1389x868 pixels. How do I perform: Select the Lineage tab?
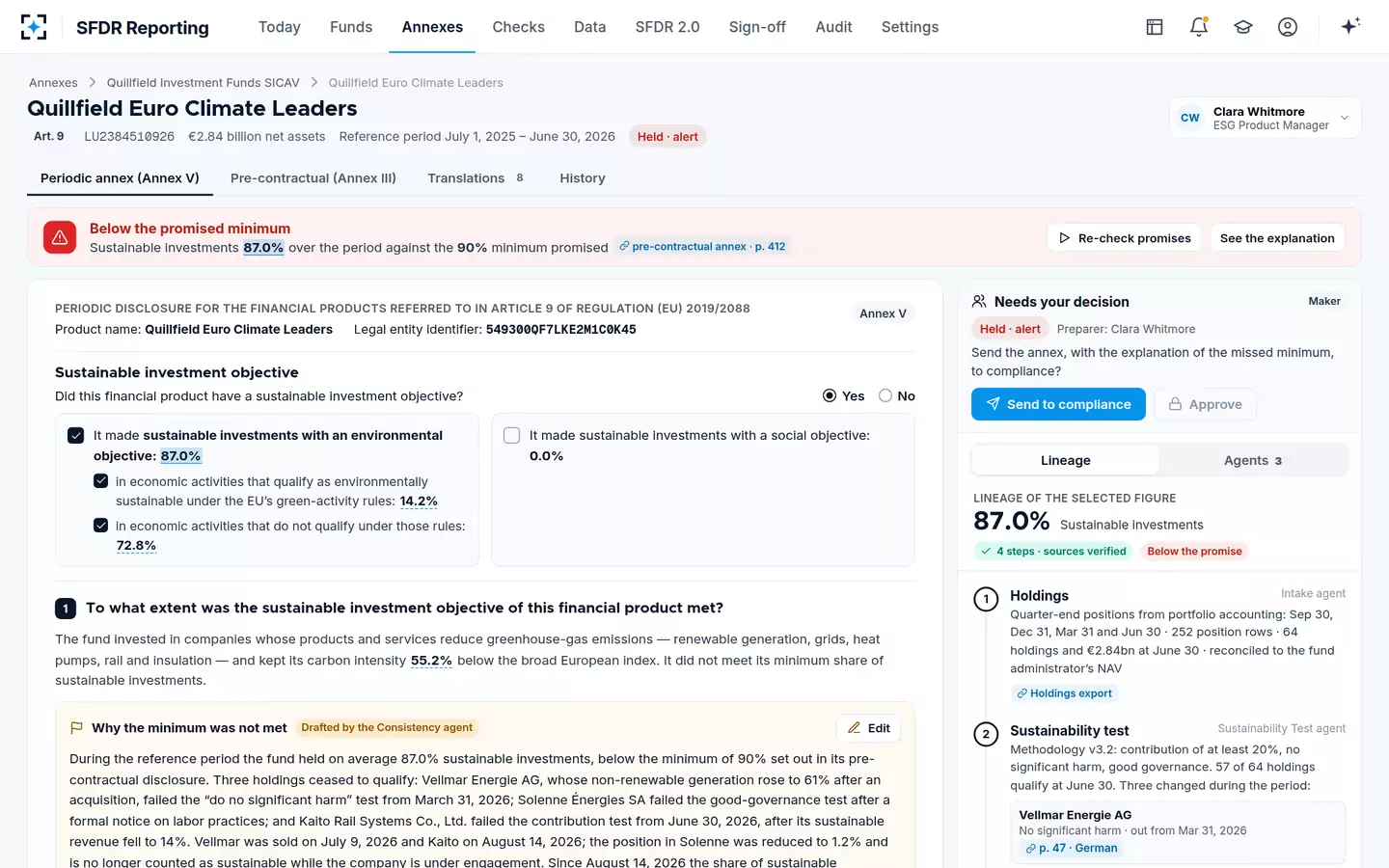click(1065, 460)
